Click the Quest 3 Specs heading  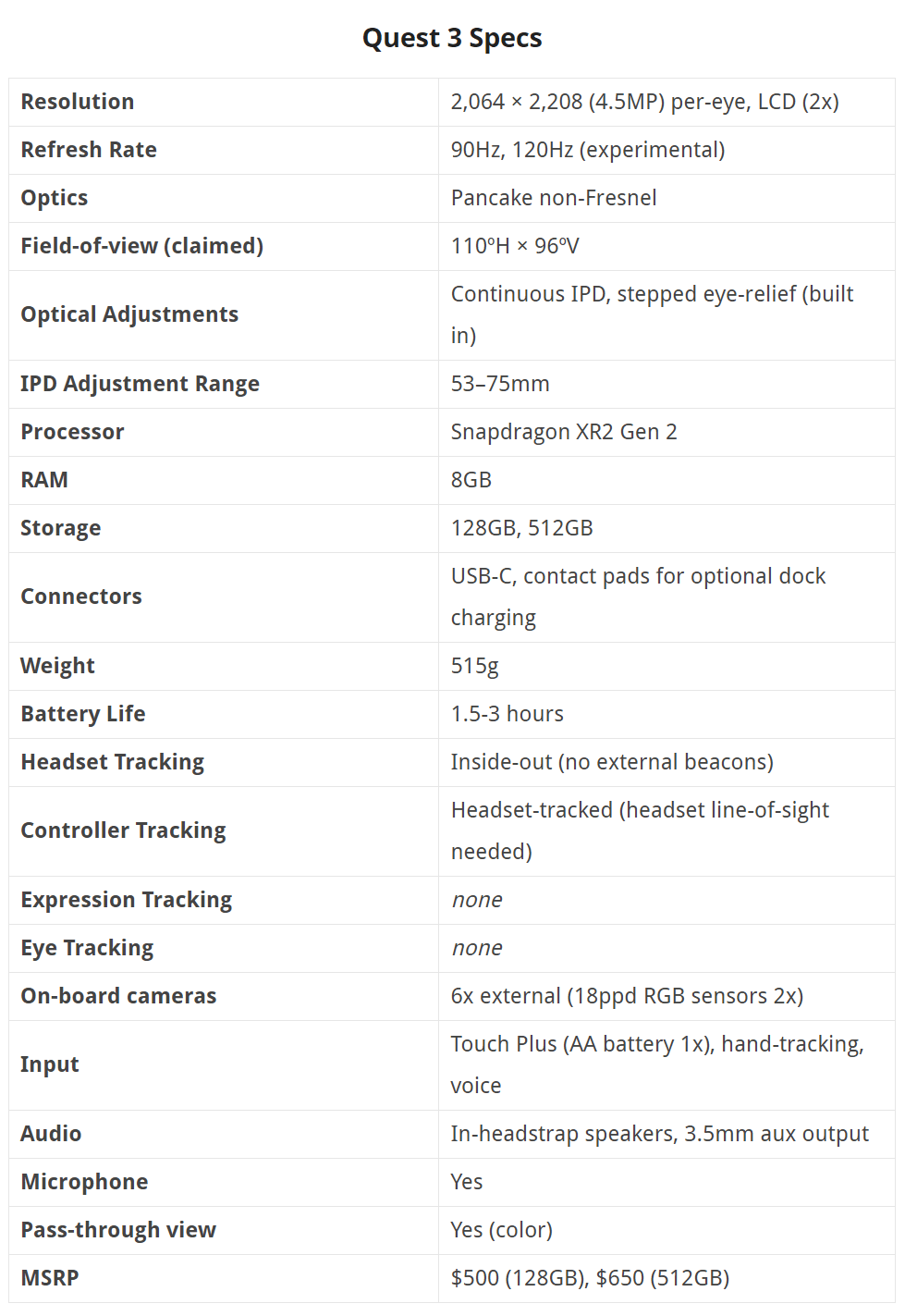click(452, 38)
